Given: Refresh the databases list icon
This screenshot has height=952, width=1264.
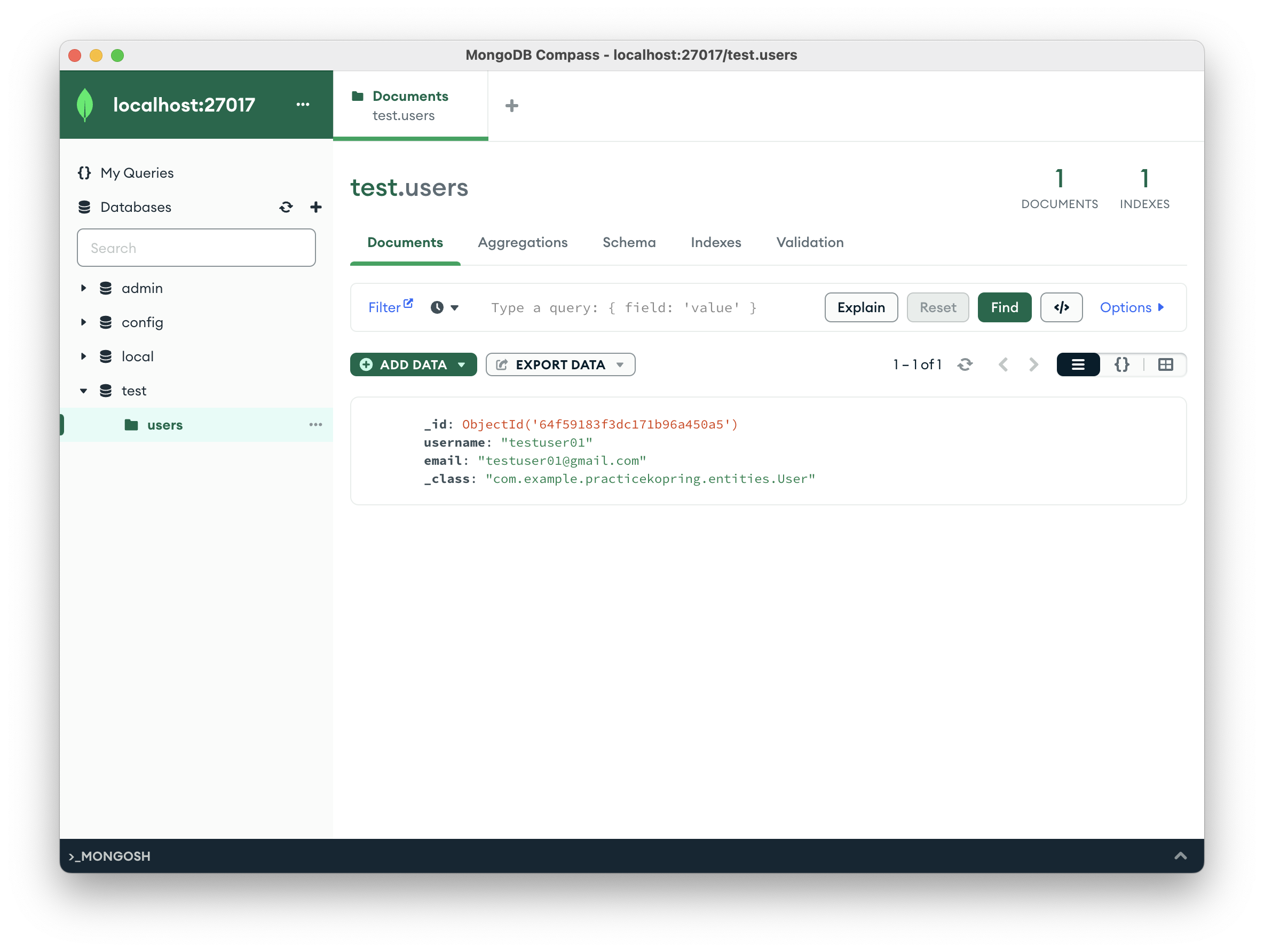Looking at the screenshot, I should pos(286,207).
